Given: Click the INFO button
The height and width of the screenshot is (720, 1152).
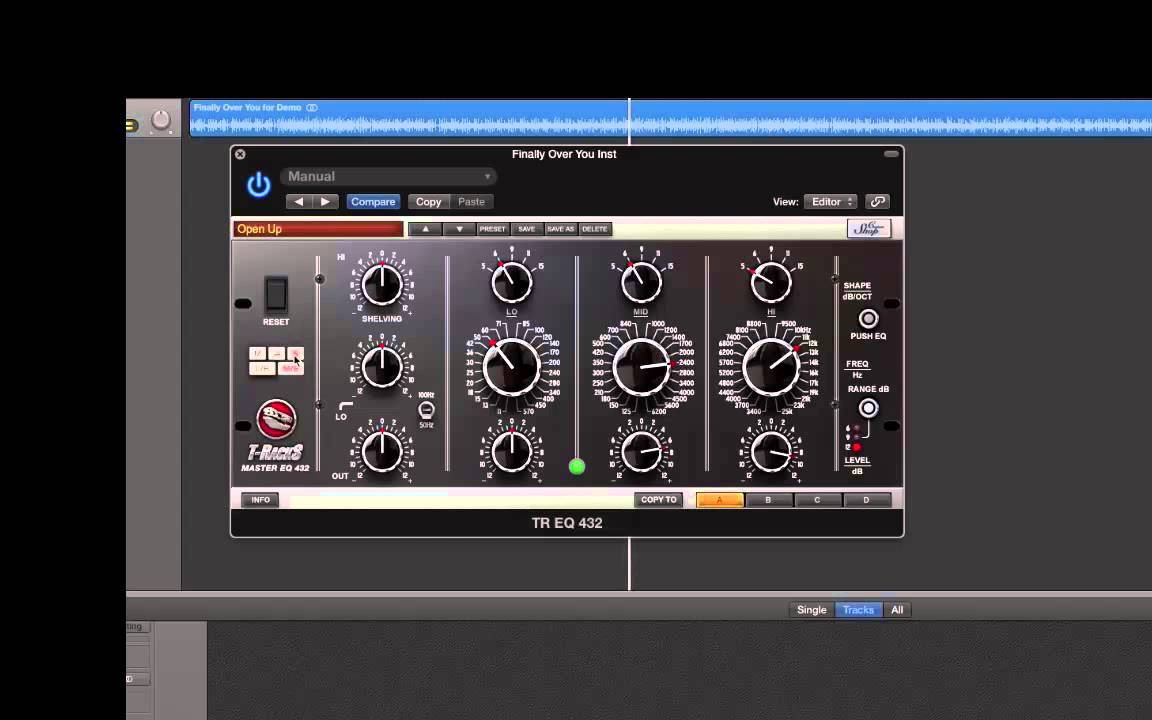Looking at the screenshot, I should tap(260, 500).
